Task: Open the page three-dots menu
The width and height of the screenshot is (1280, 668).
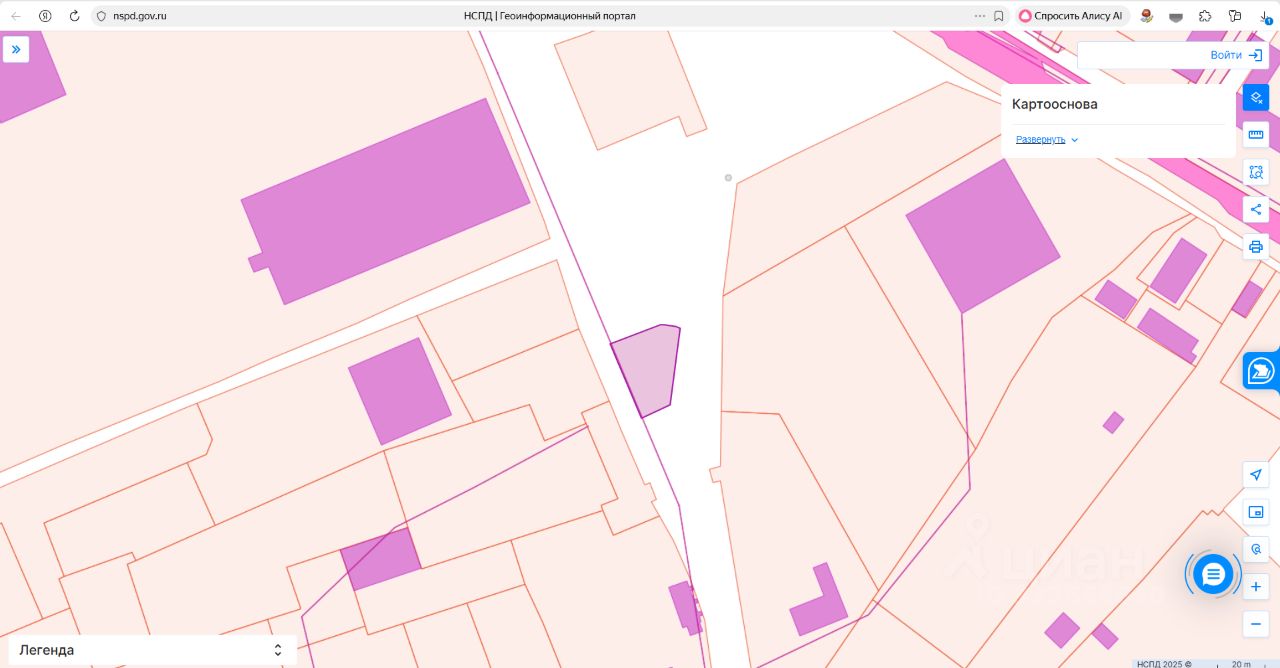Action: 980,16
